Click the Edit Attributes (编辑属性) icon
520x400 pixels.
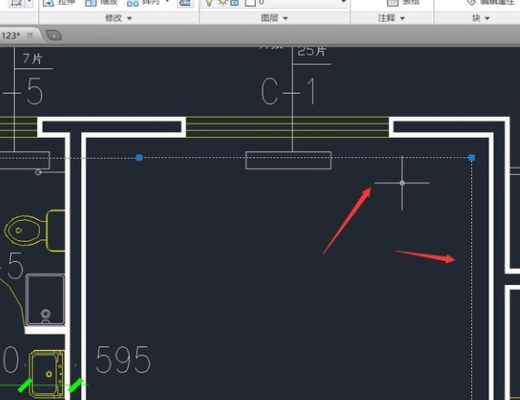[x=471, y=3]
